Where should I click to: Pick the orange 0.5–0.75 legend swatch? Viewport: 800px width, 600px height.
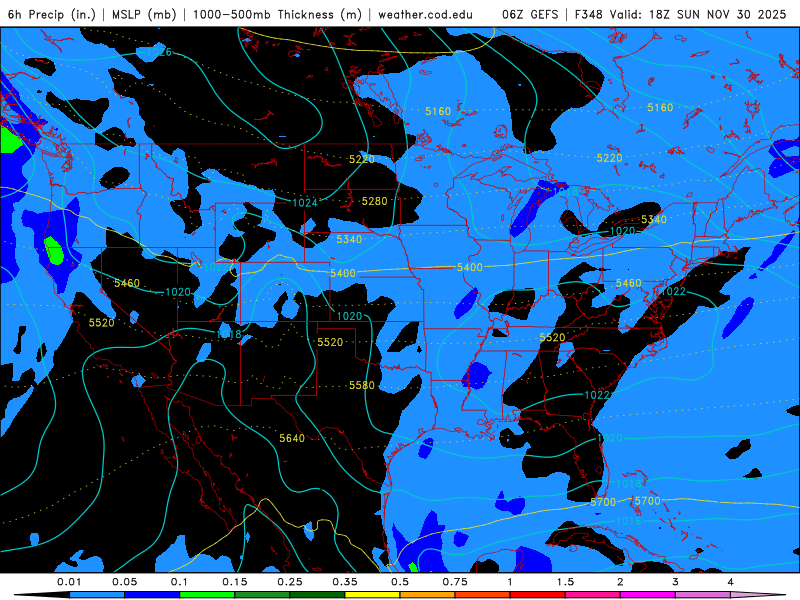point(428,595)
